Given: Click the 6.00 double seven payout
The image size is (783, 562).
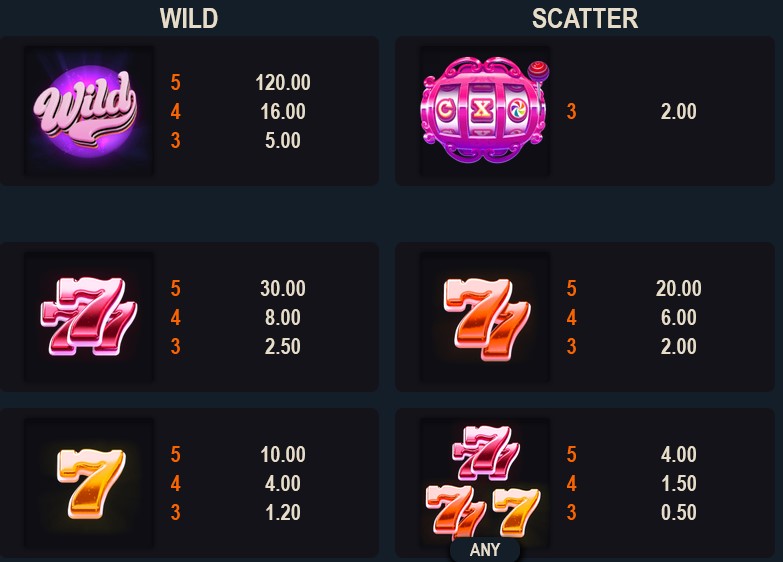Looking at the screenshot, I should click(678, 317).
